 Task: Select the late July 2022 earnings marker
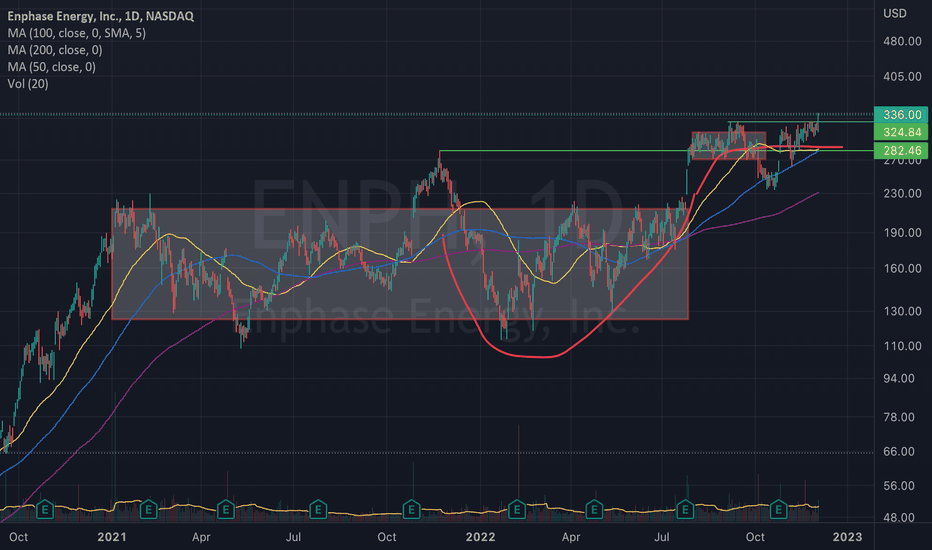[685, 510]
